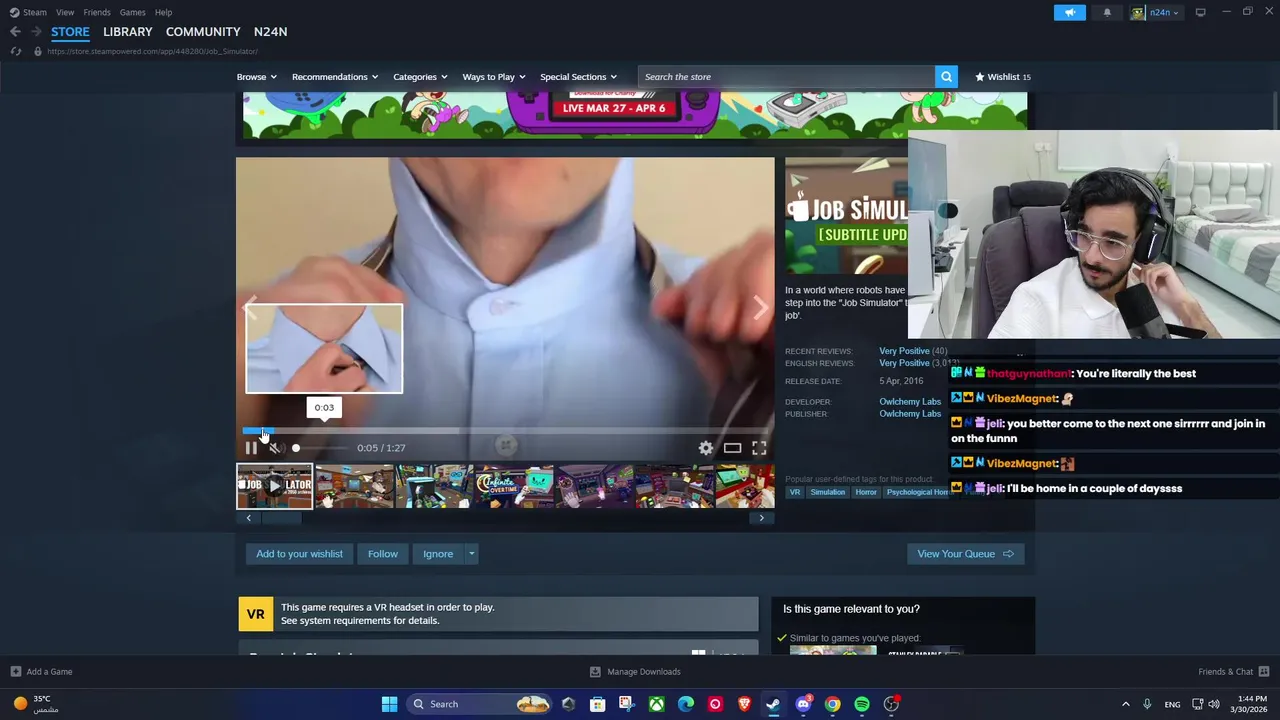
Task: Switch to the COMMUNITY tab
Action: pyautogui.click(x=203, y=32)
